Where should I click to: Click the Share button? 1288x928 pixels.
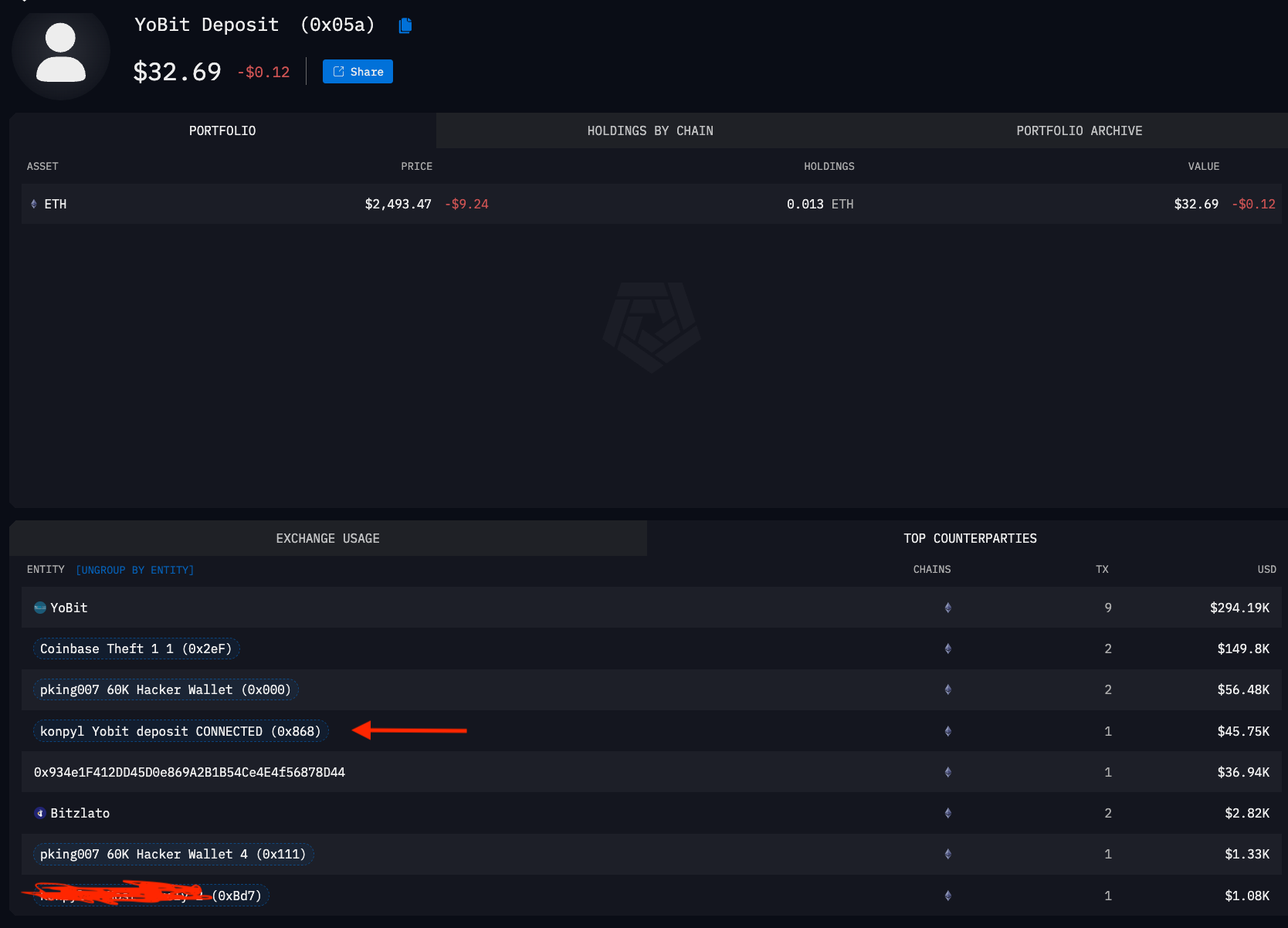358,72
